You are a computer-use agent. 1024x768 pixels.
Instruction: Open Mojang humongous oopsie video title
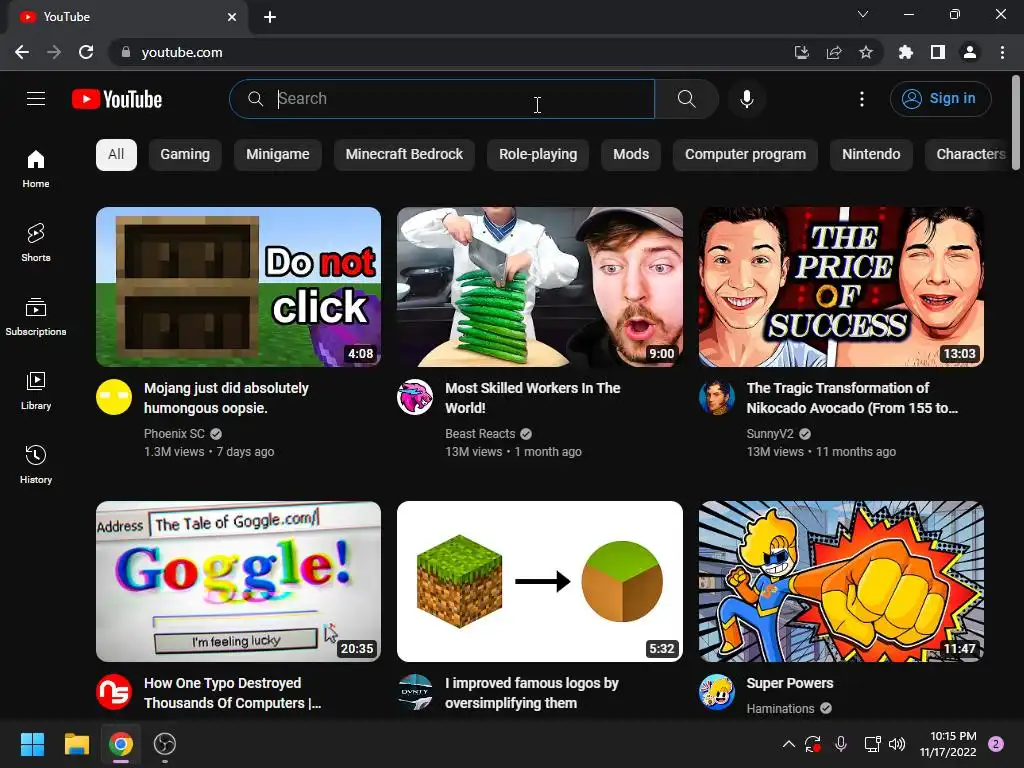click(x=226, y=398)
